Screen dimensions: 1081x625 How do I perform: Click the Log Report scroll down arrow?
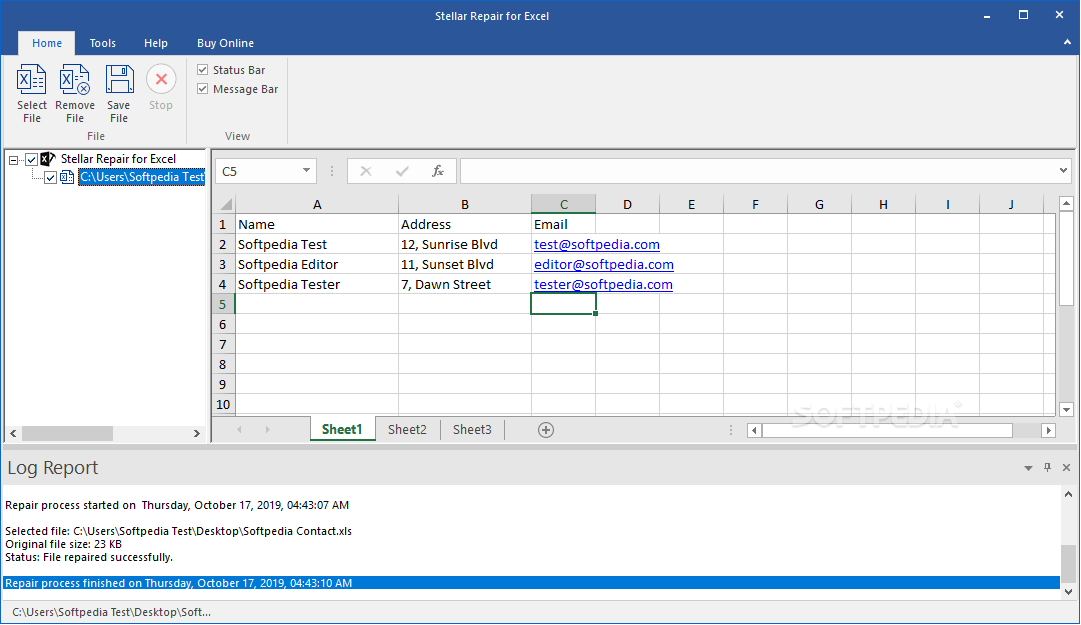click(x=1068, y=591)
